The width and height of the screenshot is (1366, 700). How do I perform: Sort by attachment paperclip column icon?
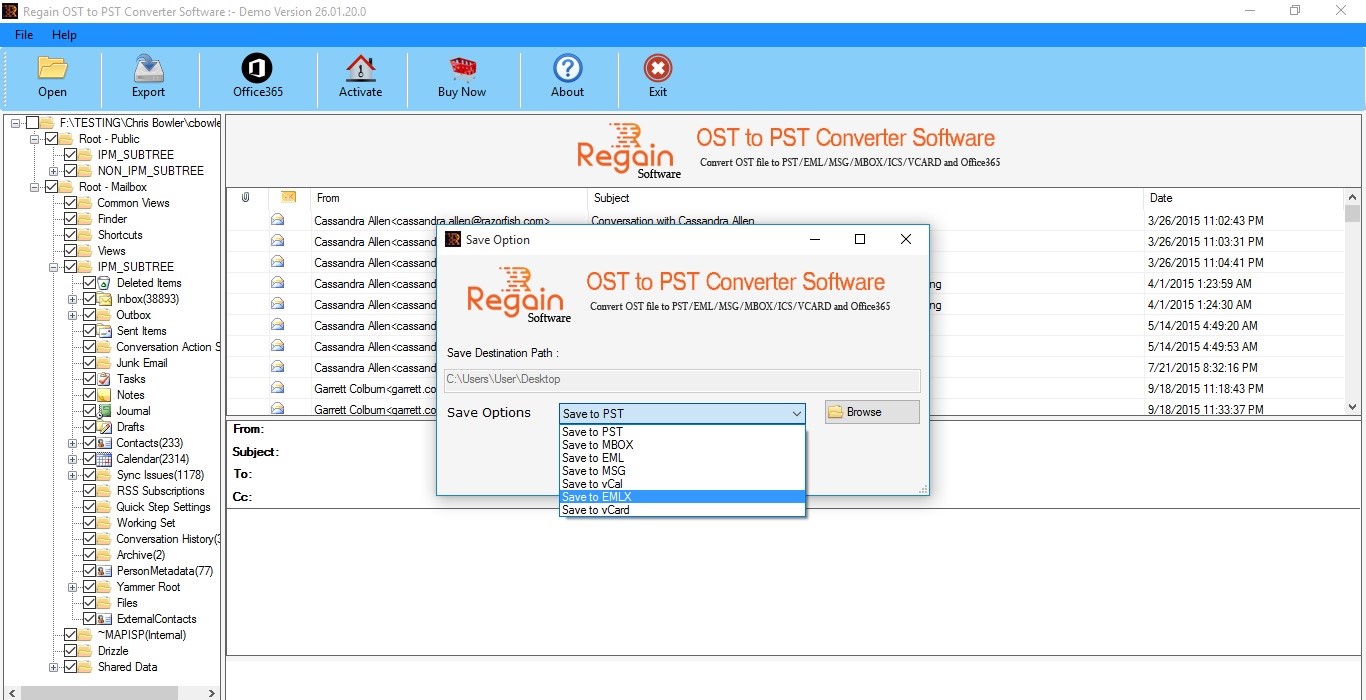(x=245, y=198)
